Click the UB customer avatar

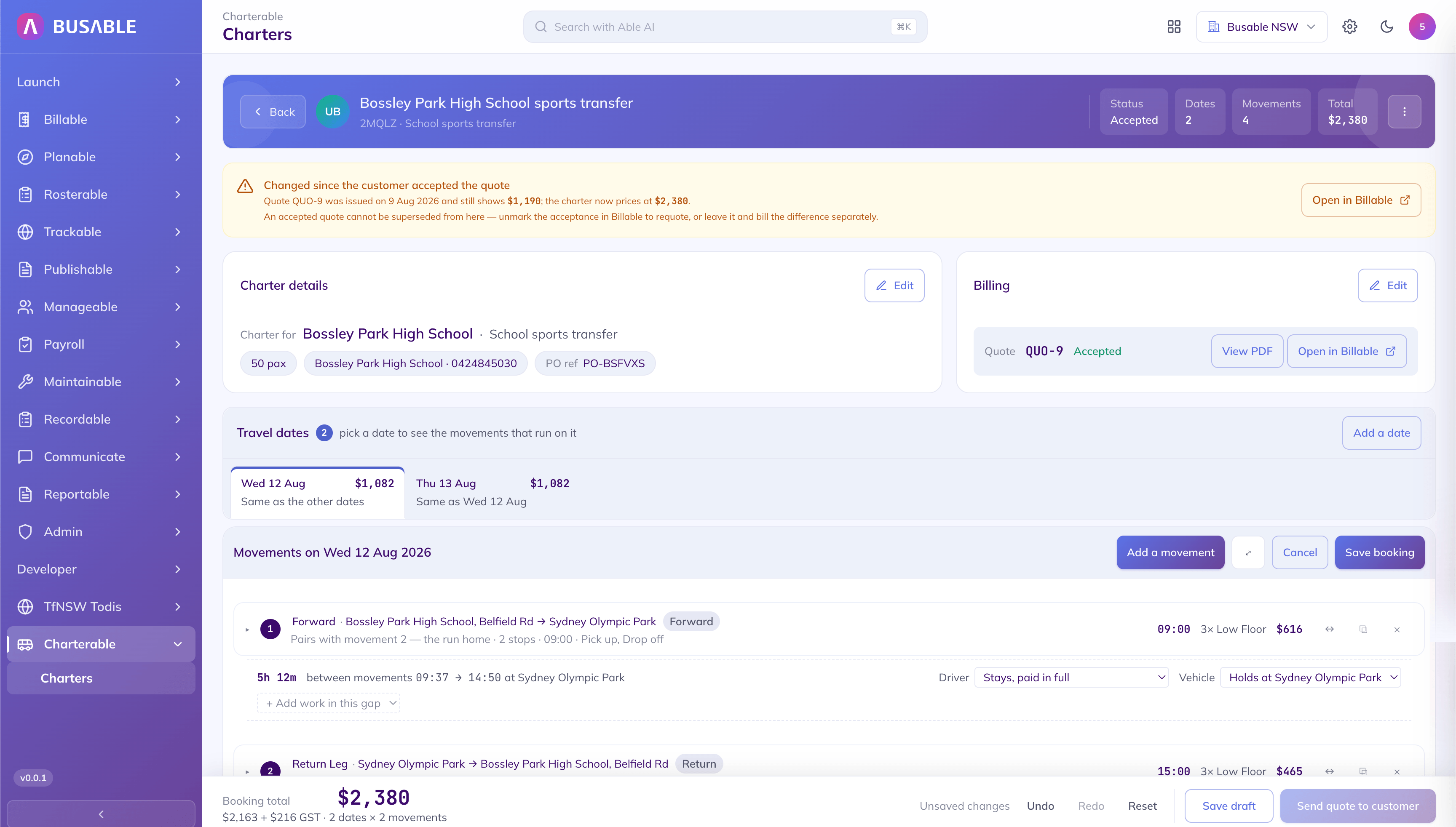tap(332, 111)
